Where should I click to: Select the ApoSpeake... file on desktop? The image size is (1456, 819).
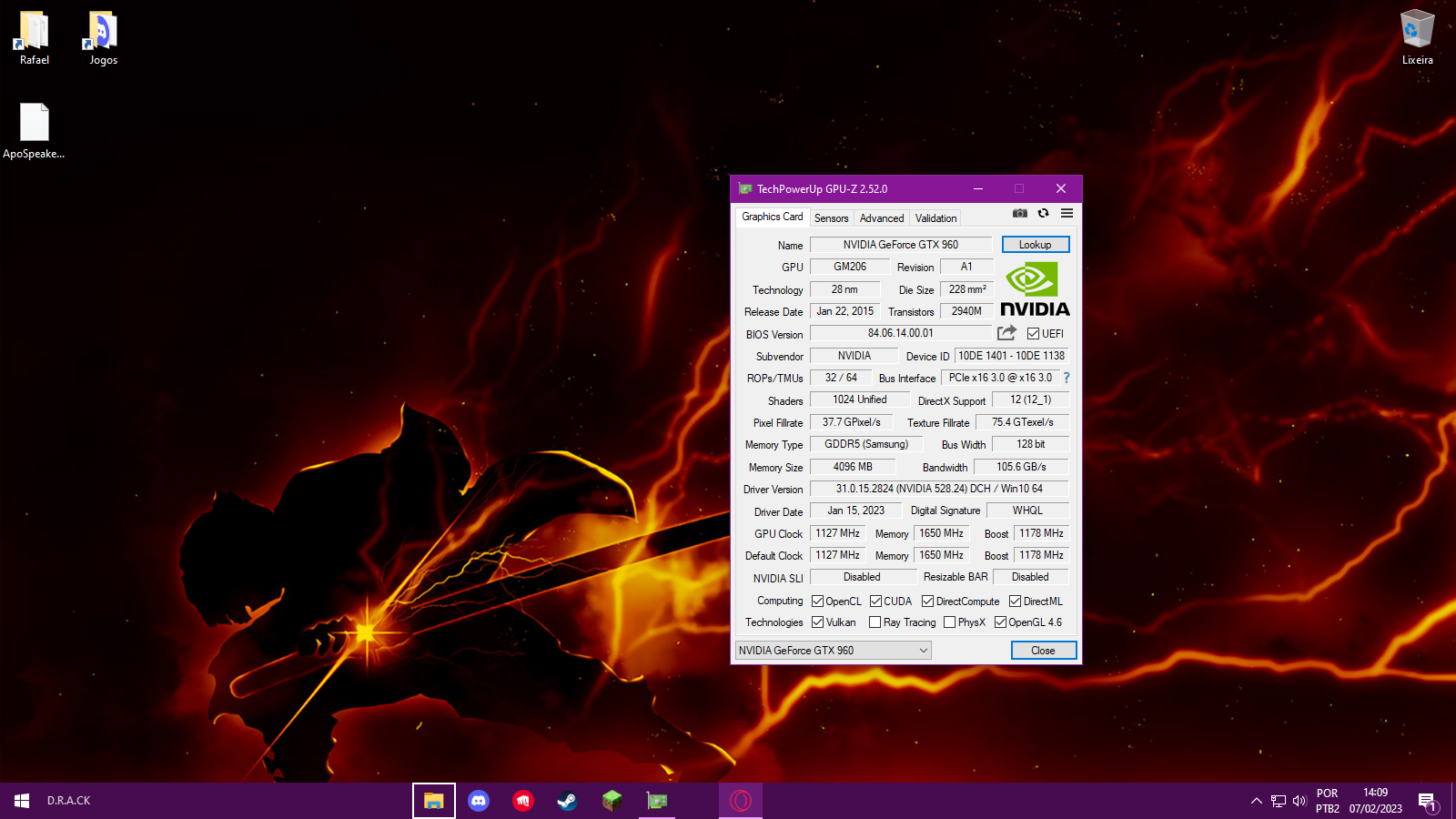34,131
